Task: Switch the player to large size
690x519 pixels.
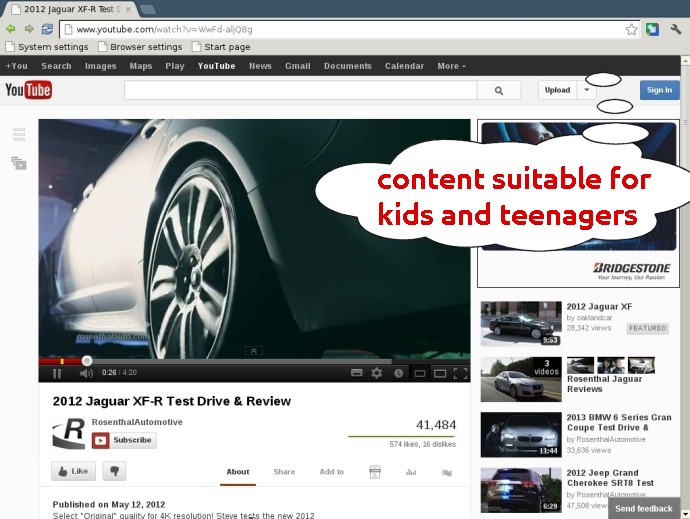Action: [x=440, y=373]
